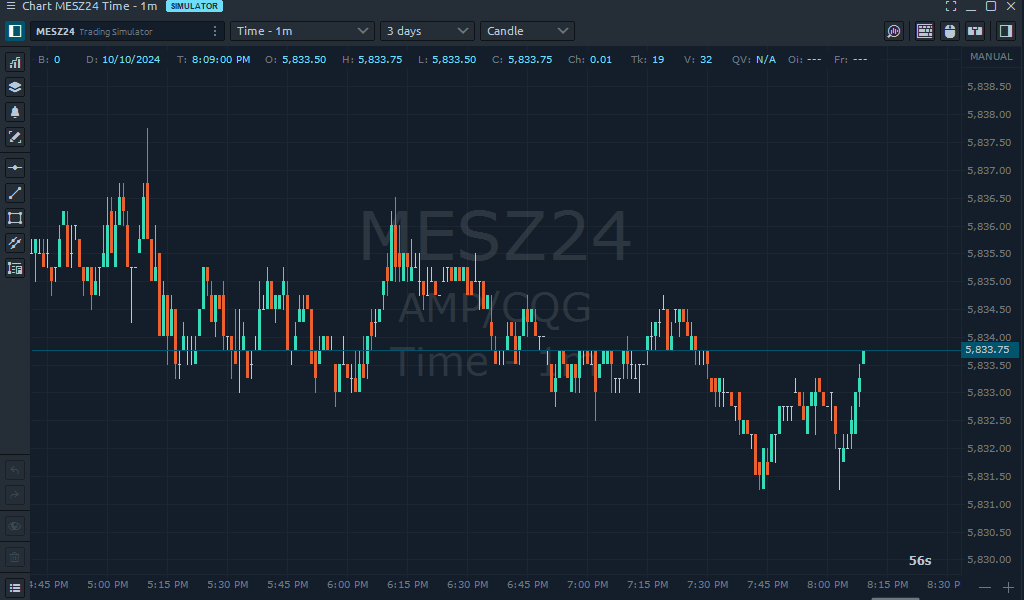Toggle drawings visibility eye icon

click(x=15, y=525)
